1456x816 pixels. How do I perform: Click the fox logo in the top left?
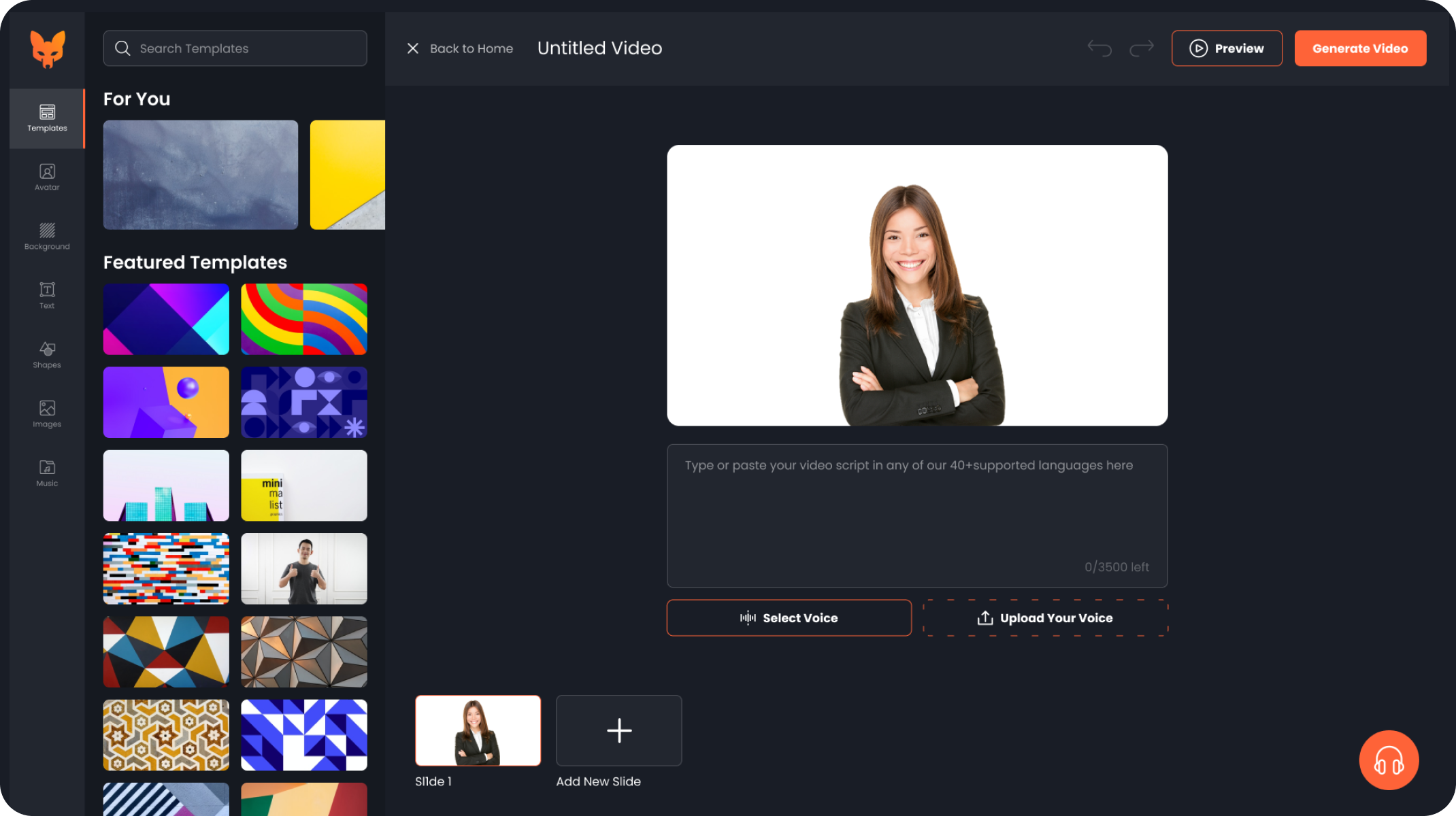click(x=47, y=48)
